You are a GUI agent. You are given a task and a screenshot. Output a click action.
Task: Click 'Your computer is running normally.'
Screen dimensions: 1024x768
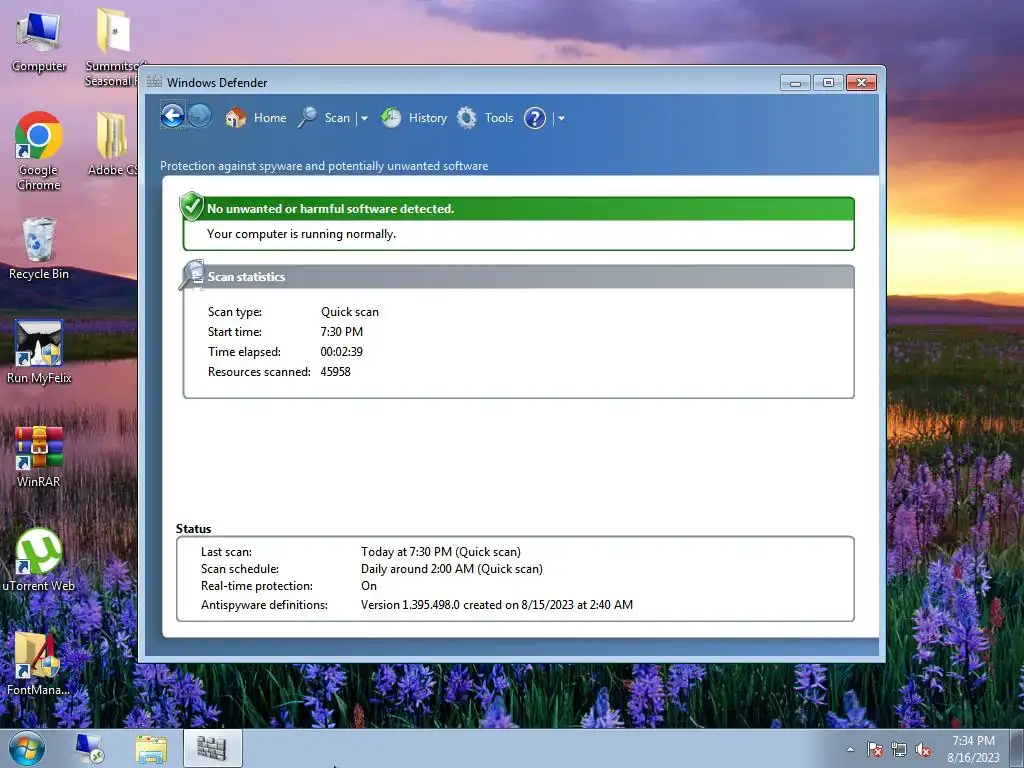click(301, 234)
